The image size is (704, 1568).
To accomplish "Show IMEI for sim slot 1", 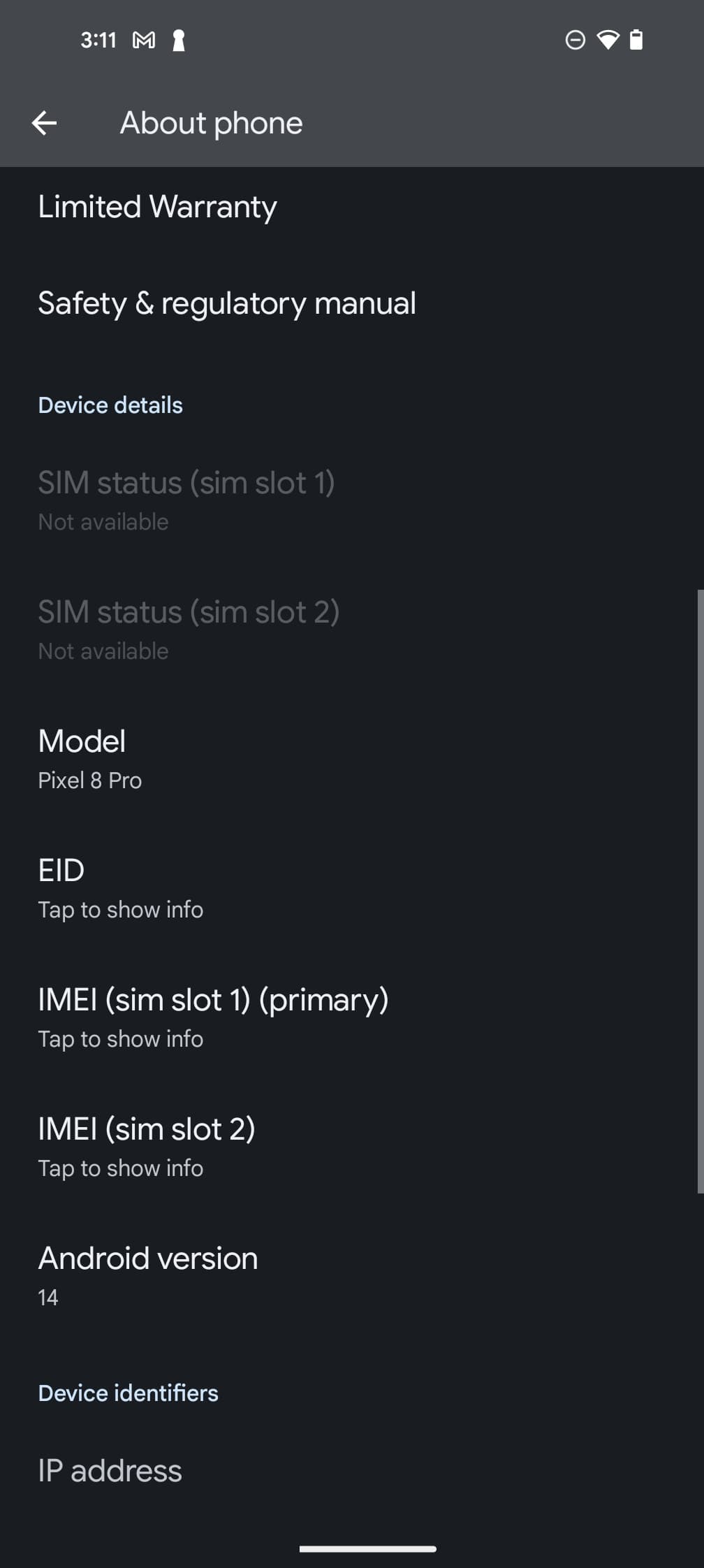I will [213, 1017].
